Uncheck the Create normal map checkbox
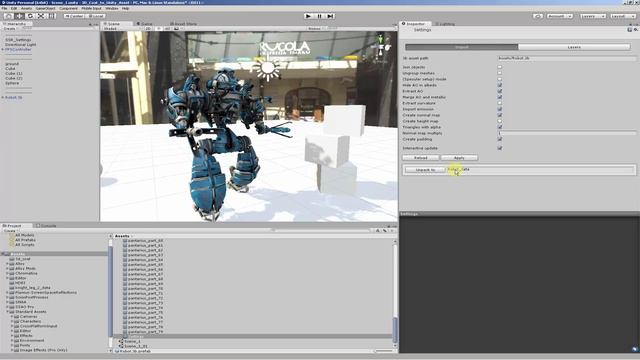 coord(500,115)
